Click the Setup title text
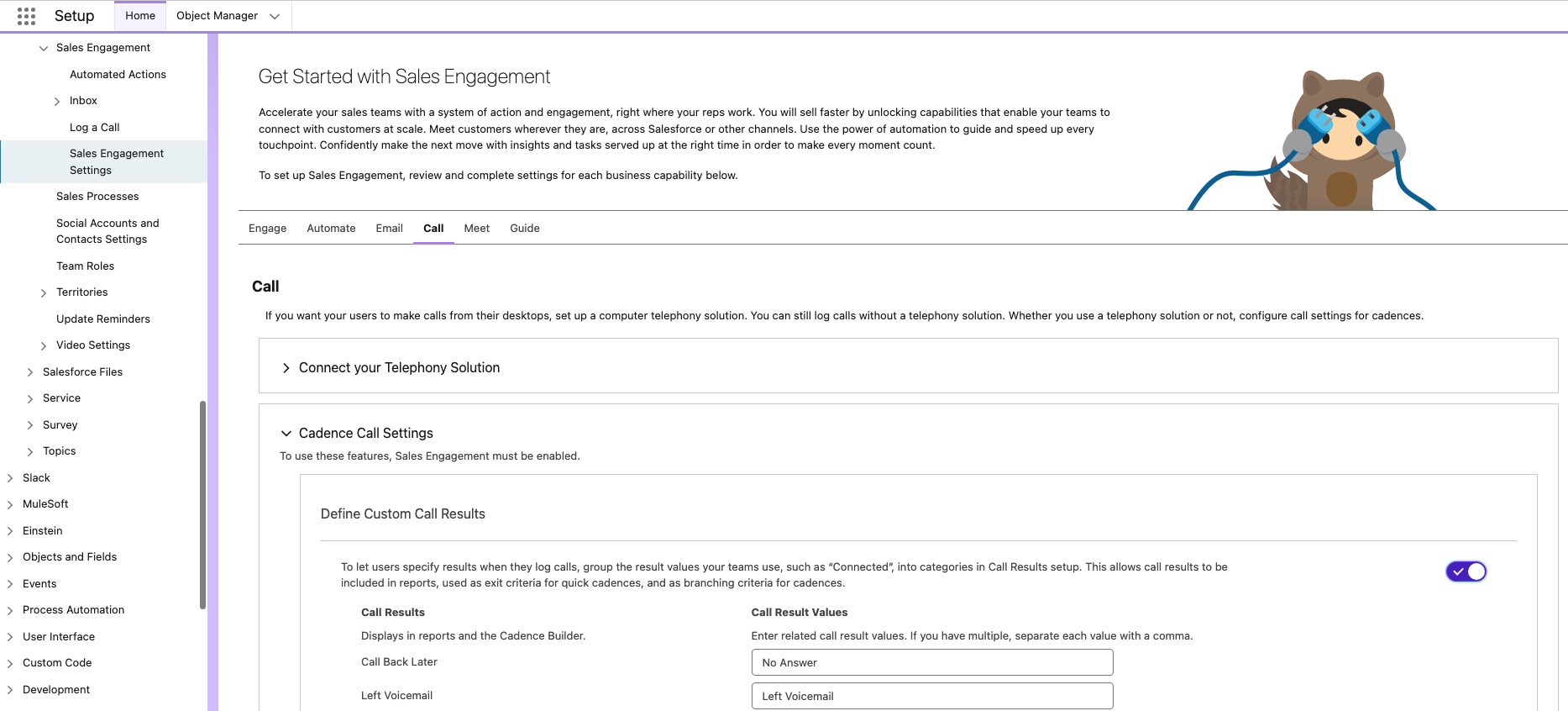This screenshot has width=1568, height=711. 74,16
